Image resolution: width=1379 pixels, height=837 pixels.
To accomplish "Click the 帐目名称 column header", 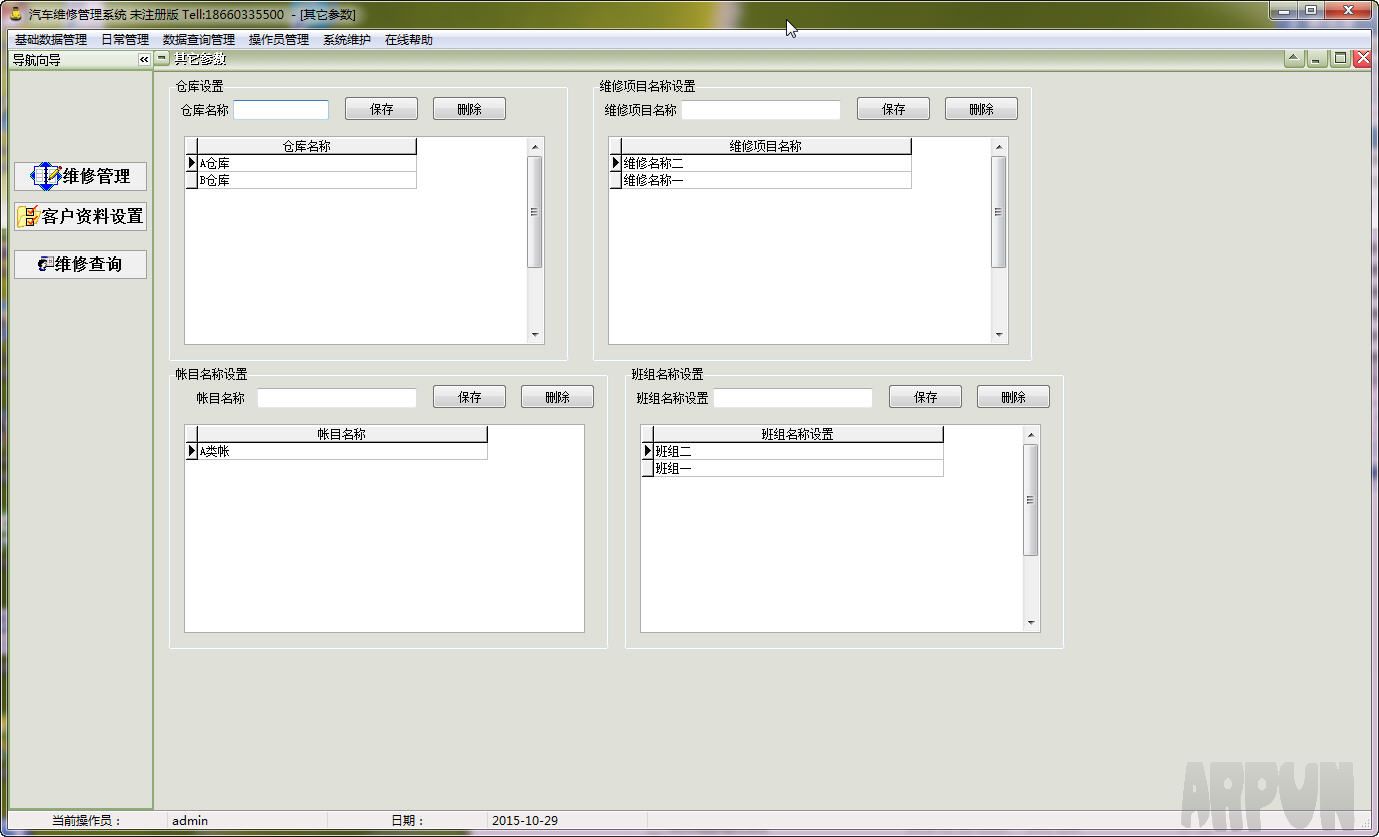I will (342, 434).
